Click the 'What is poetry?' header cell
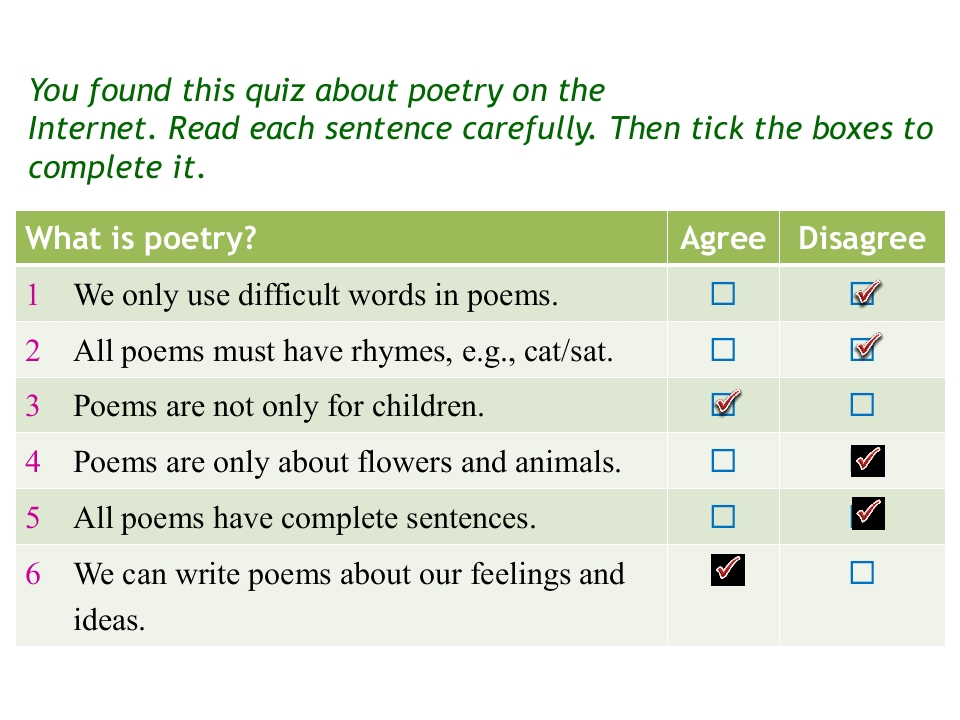This screenshot has height=720, width=960. [341, 238]
